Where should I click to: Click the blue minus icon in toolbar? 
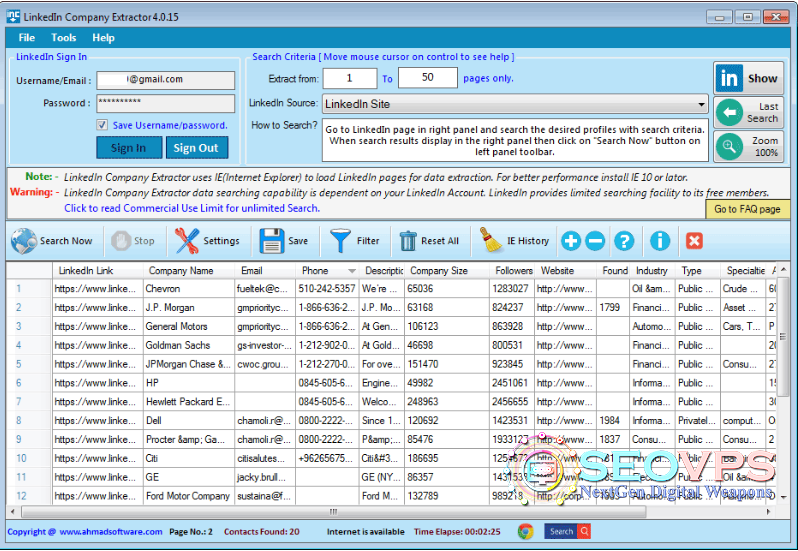pyautogui.click(x=595, y=241)
